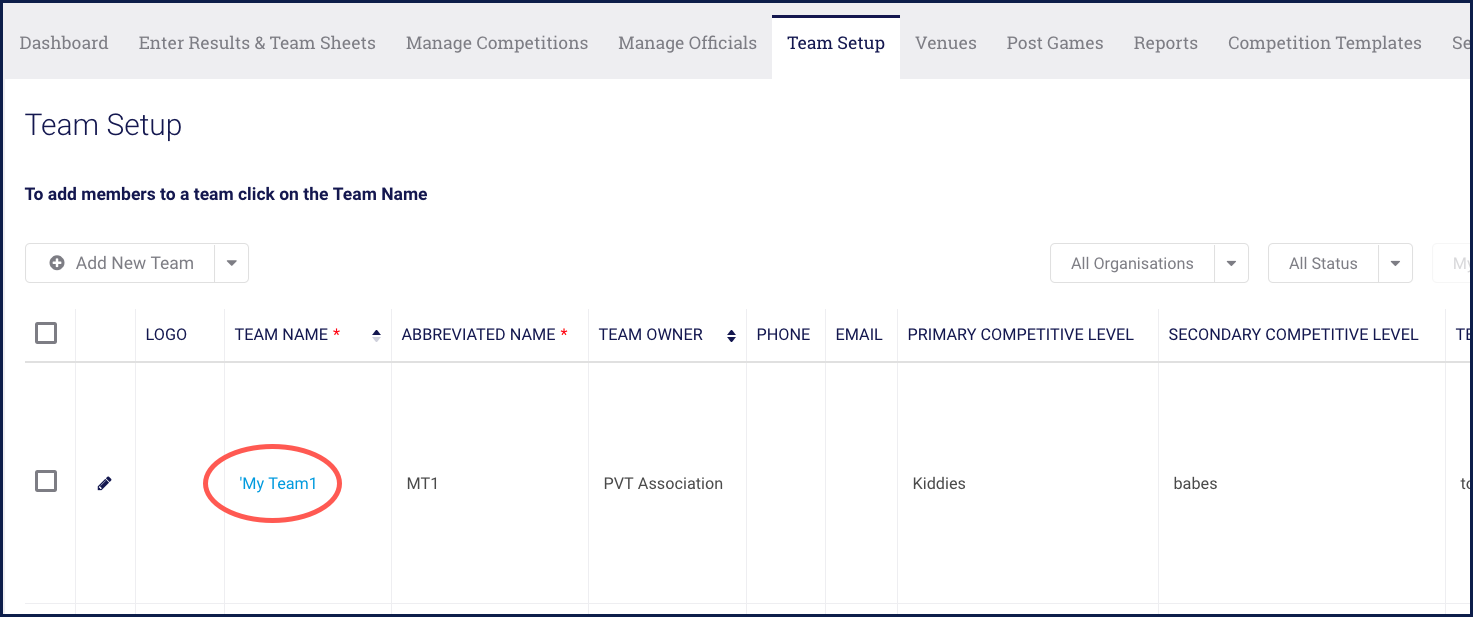
Task: Open Manage Officials tab
Action: (x=687, y=43)
